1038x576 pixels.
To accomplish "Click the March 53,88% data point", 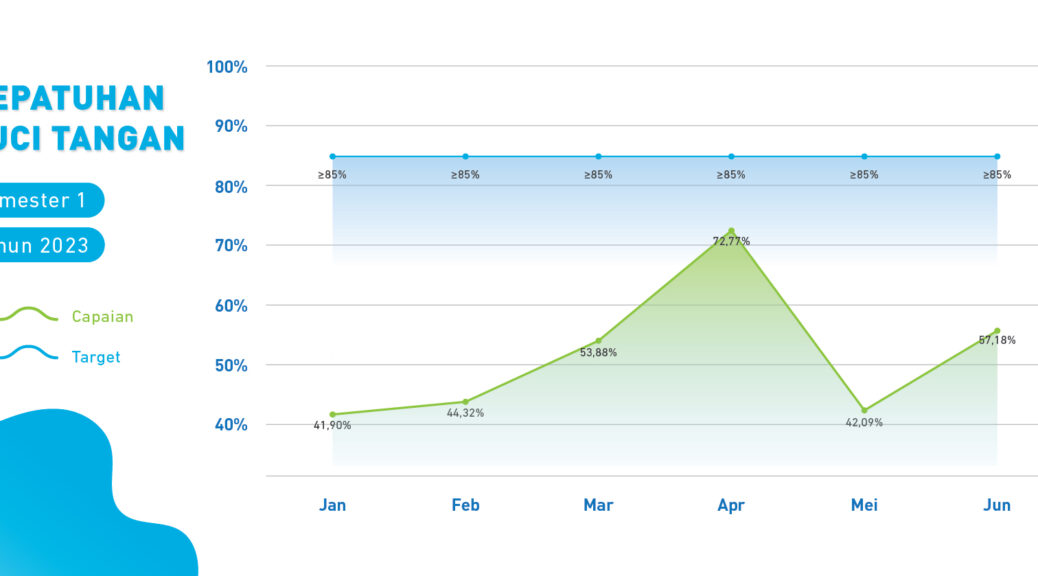I will (x=598, y=341).
